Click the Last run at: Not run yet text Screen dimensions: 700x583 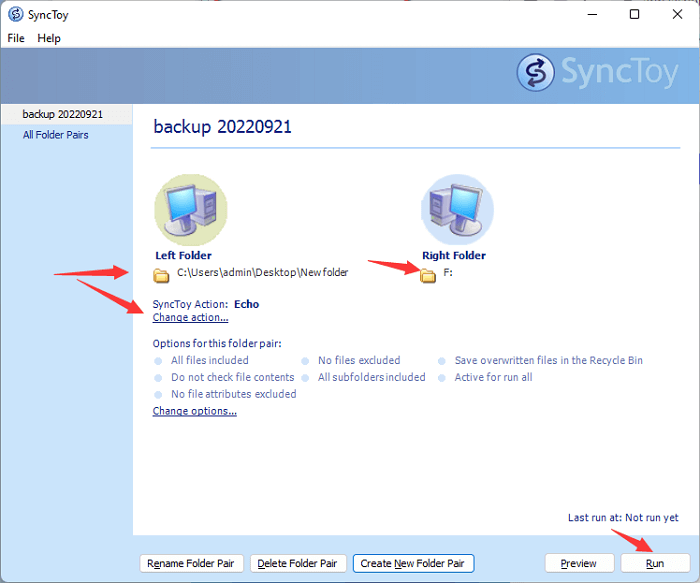[x=623, y=518]
